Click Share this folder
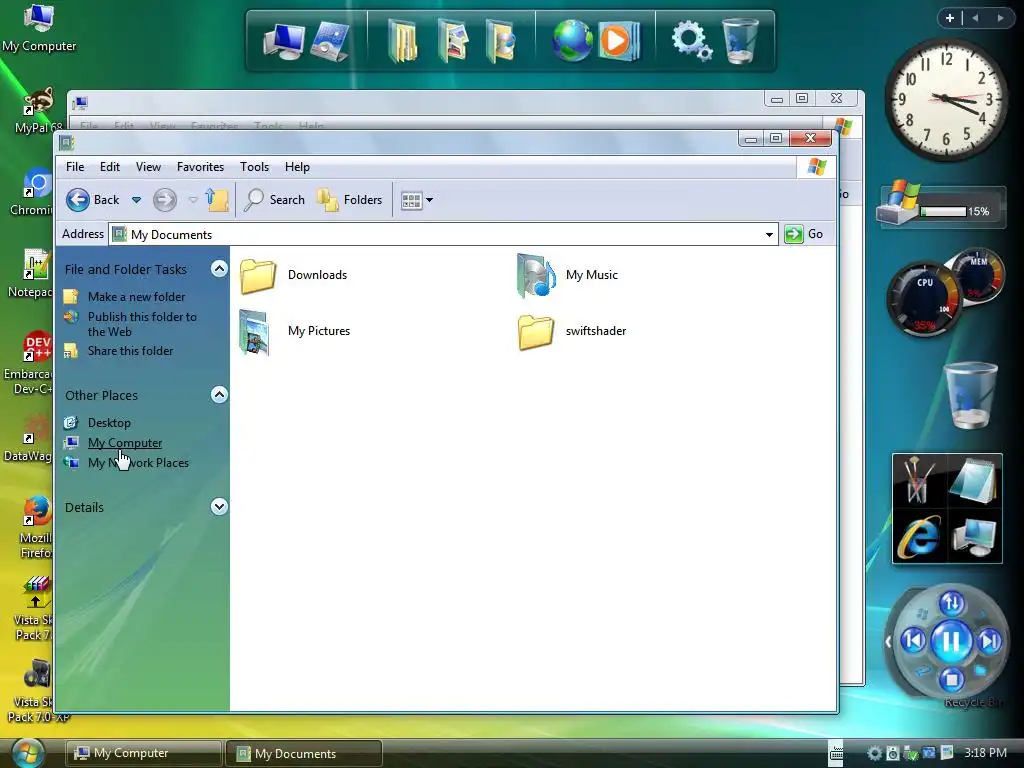Screen dimensions: 1024x768 point(131,351)
